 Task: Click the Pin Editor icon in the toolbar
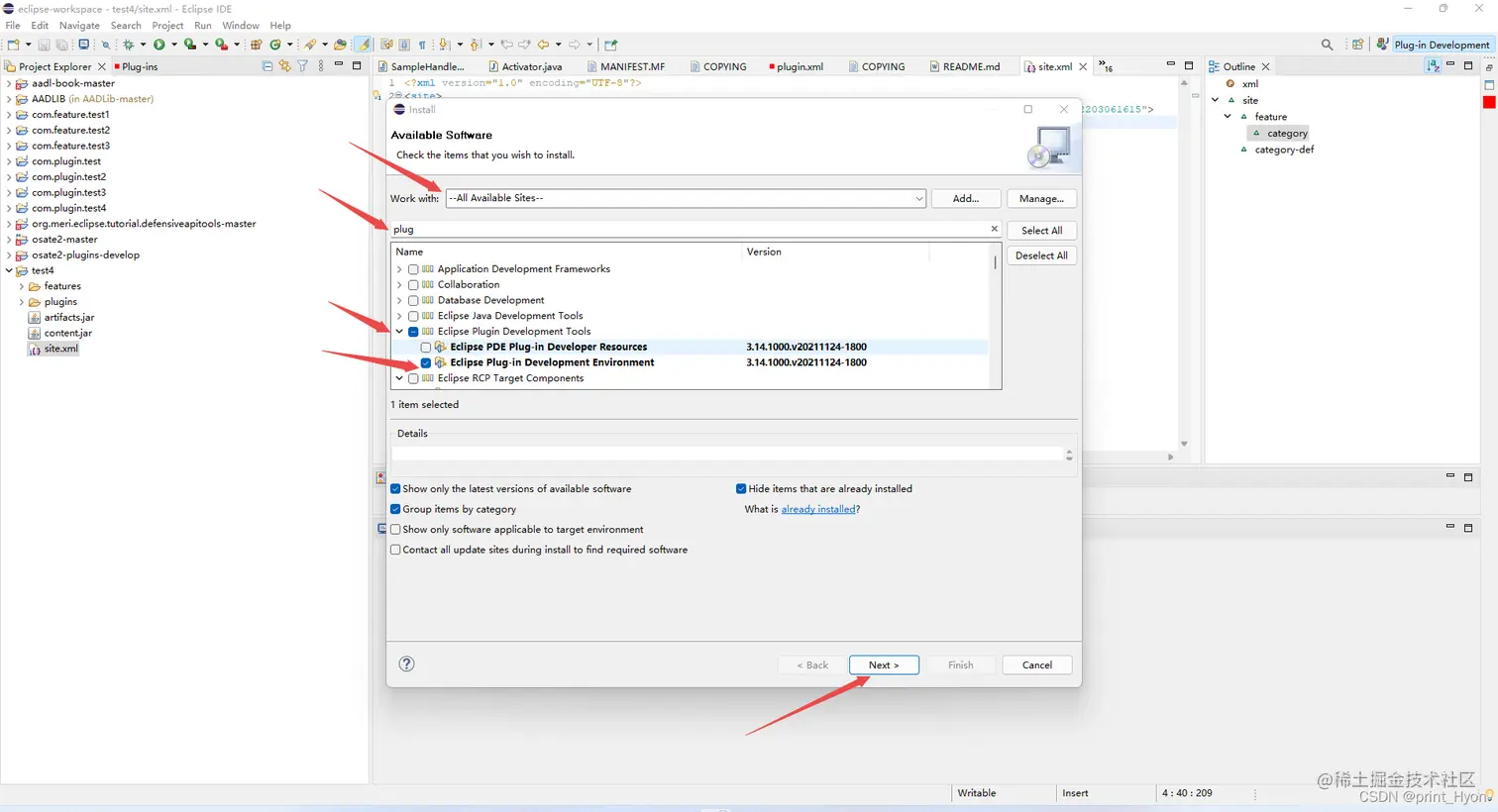611,45
